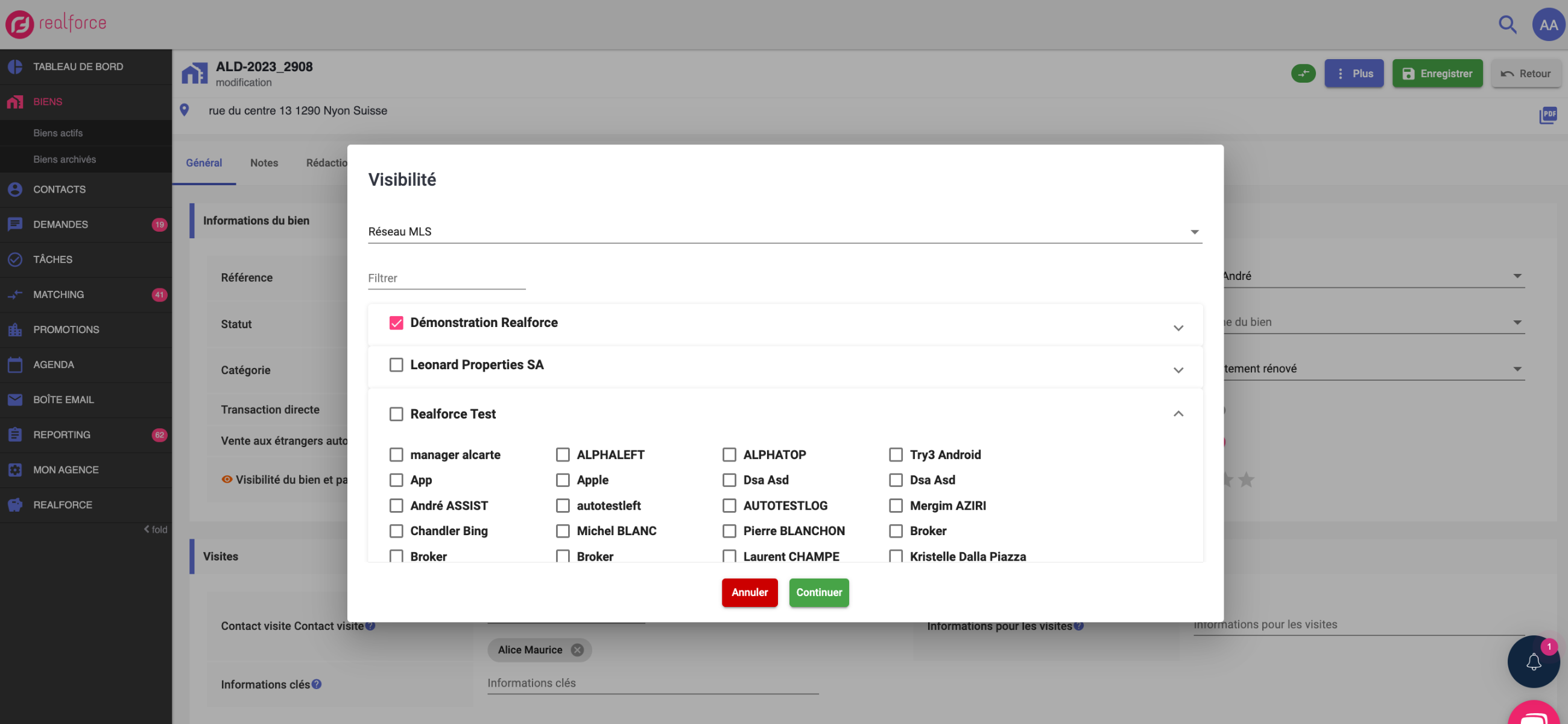Viewport: 1568px width, 724px height.
Task: Click the property house icon beside ALD-2023_2908
Action: tap(194, 74)
